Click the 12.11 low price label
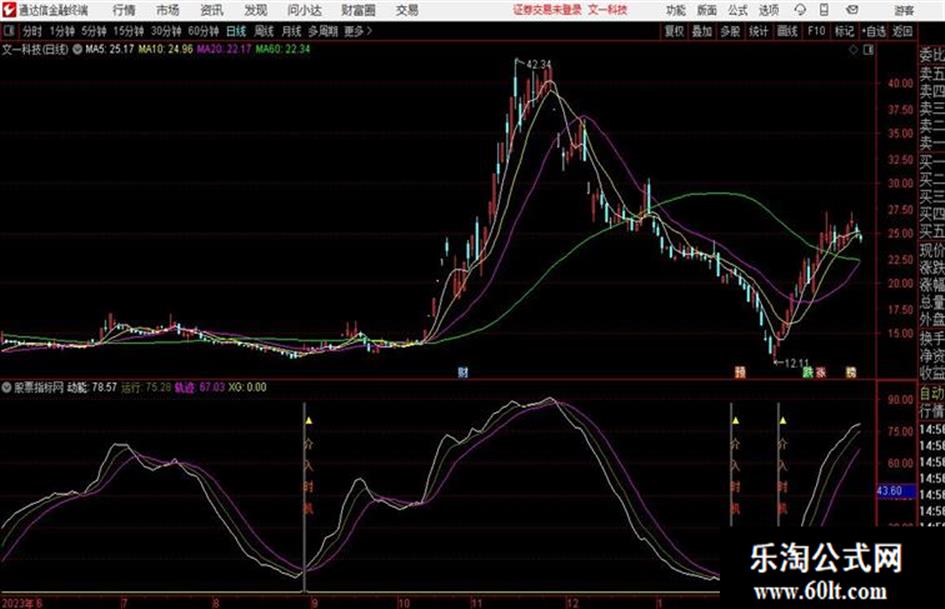Screen dimensions: 945x609 (x=796, y=363)
